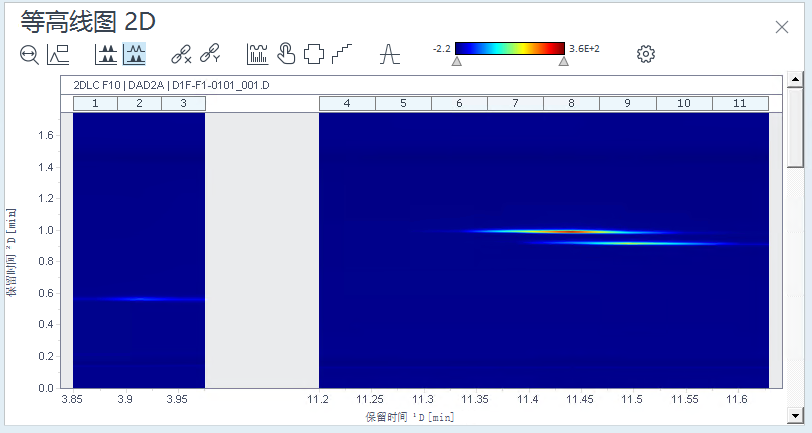This screenshot has width=812, height=433.
Task: Click the link X-axis icon
Action: [181, 54]
